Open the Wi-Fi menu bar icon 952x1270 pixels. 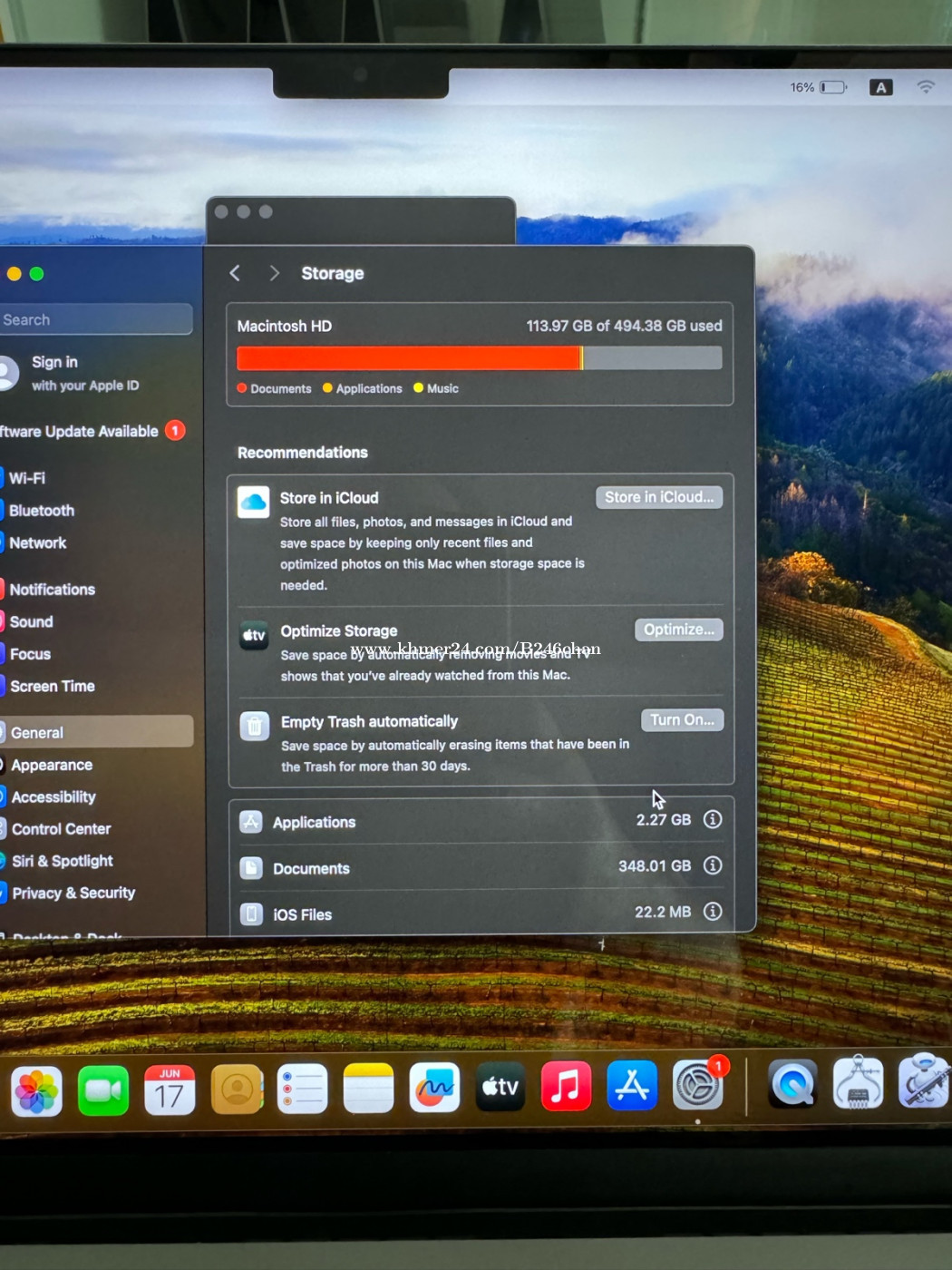(926, 87)
